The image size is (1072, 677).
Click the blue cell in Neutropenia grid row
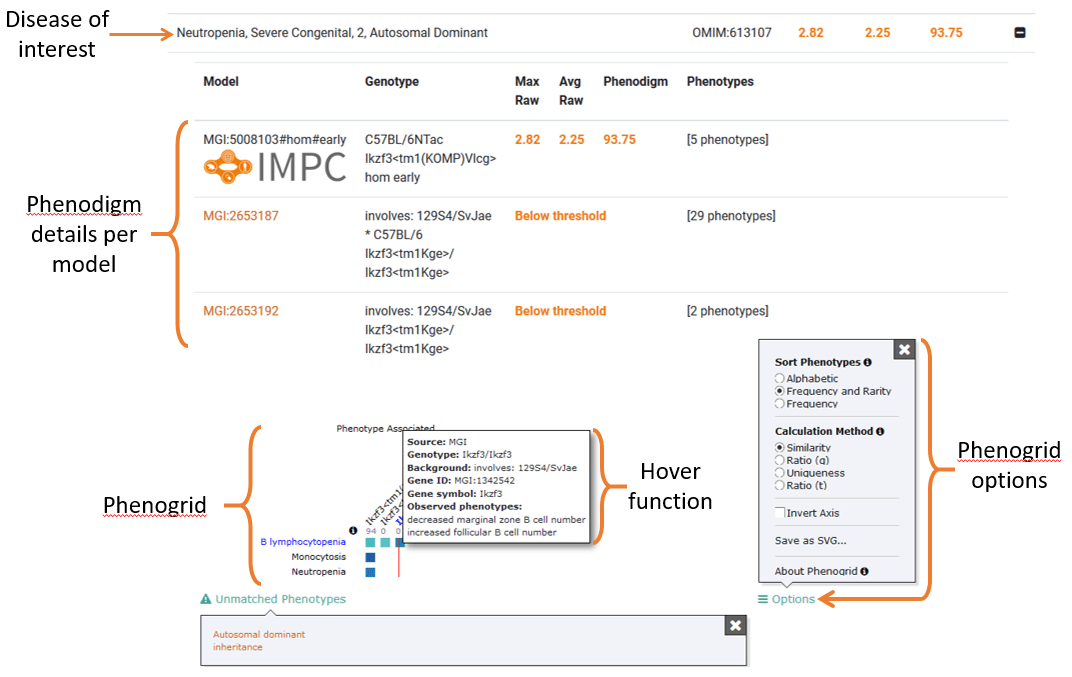click(371, 572)
